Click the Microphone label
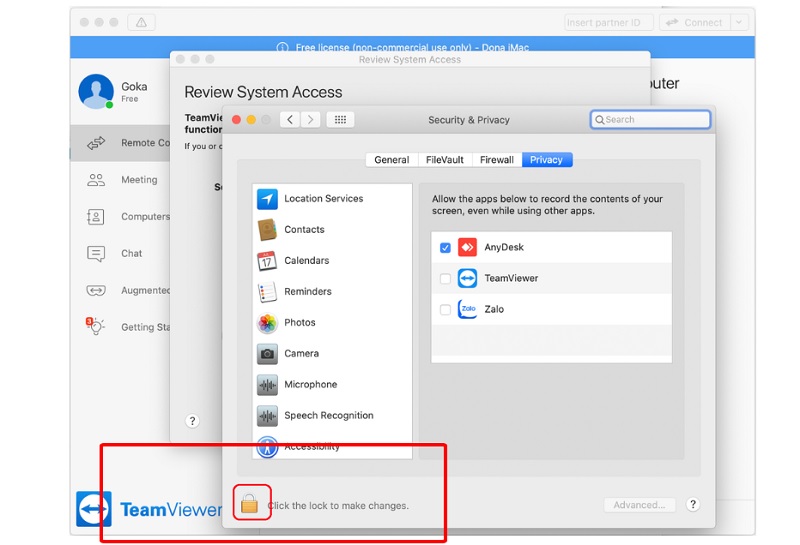This screenshot has height=545, width=800. pyautogui.click(x=311, y=384)
